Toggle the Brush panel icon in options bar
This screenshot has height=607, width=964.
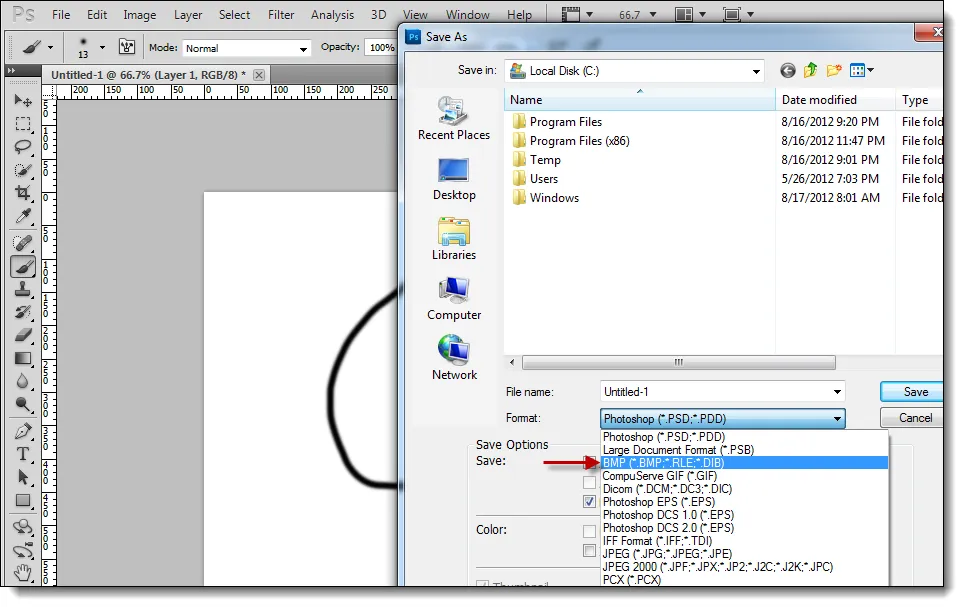point(127,47)
